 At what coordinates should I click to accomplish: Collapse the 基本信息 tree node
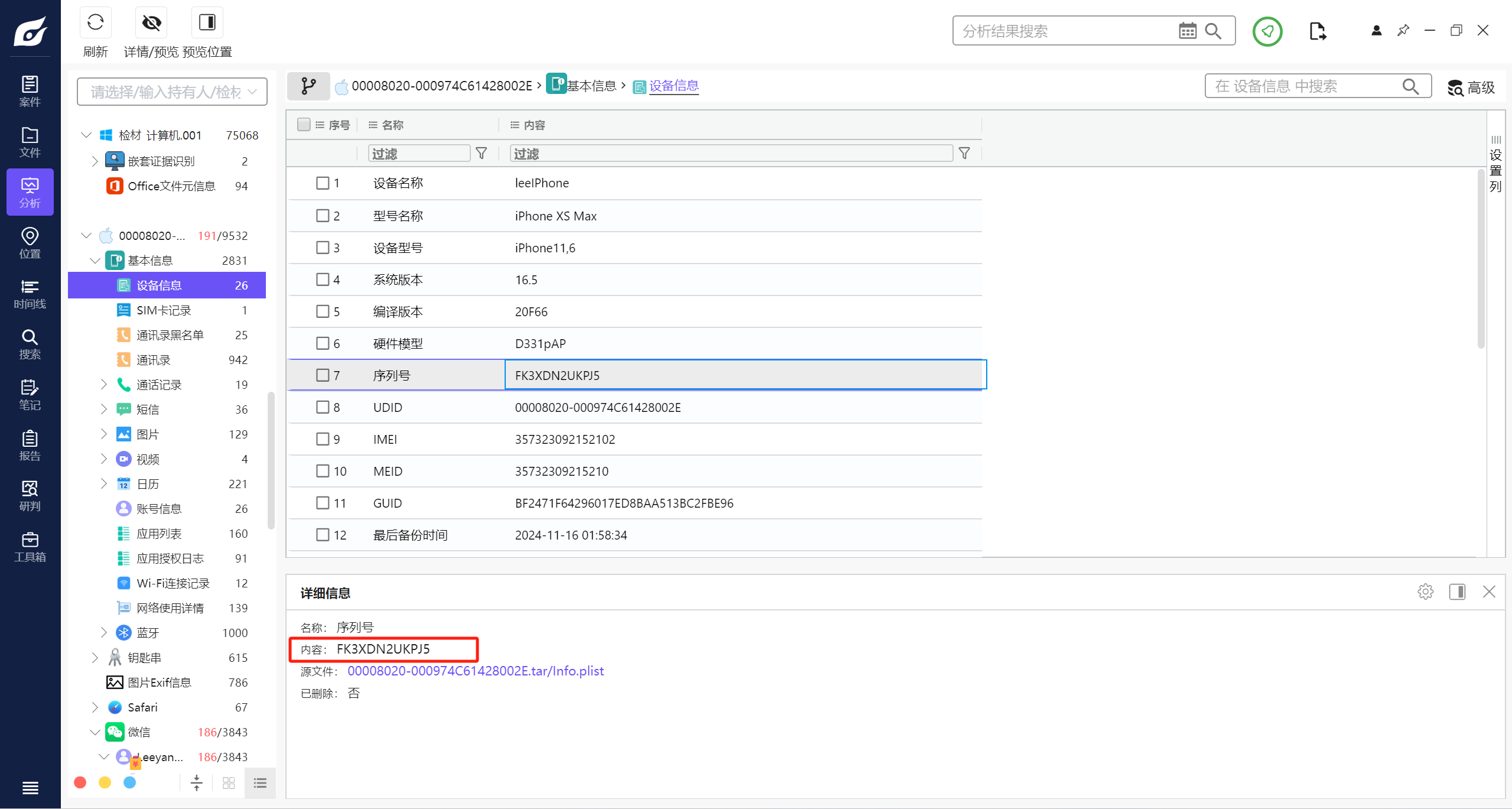[x=95, y=261]
